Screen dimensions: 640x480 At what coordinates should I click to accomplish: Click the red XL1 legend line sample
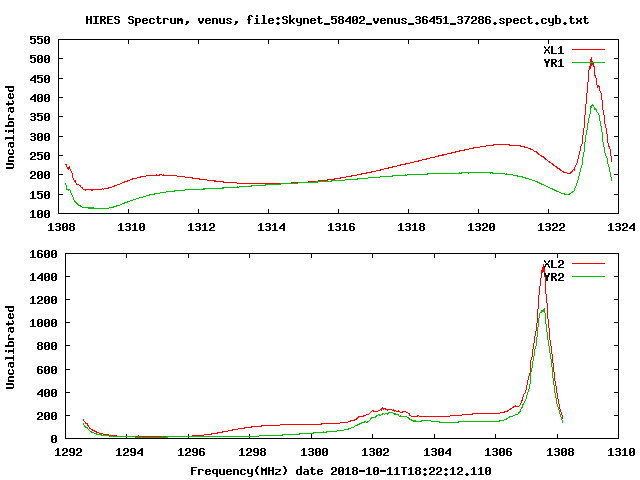point(588,50)
